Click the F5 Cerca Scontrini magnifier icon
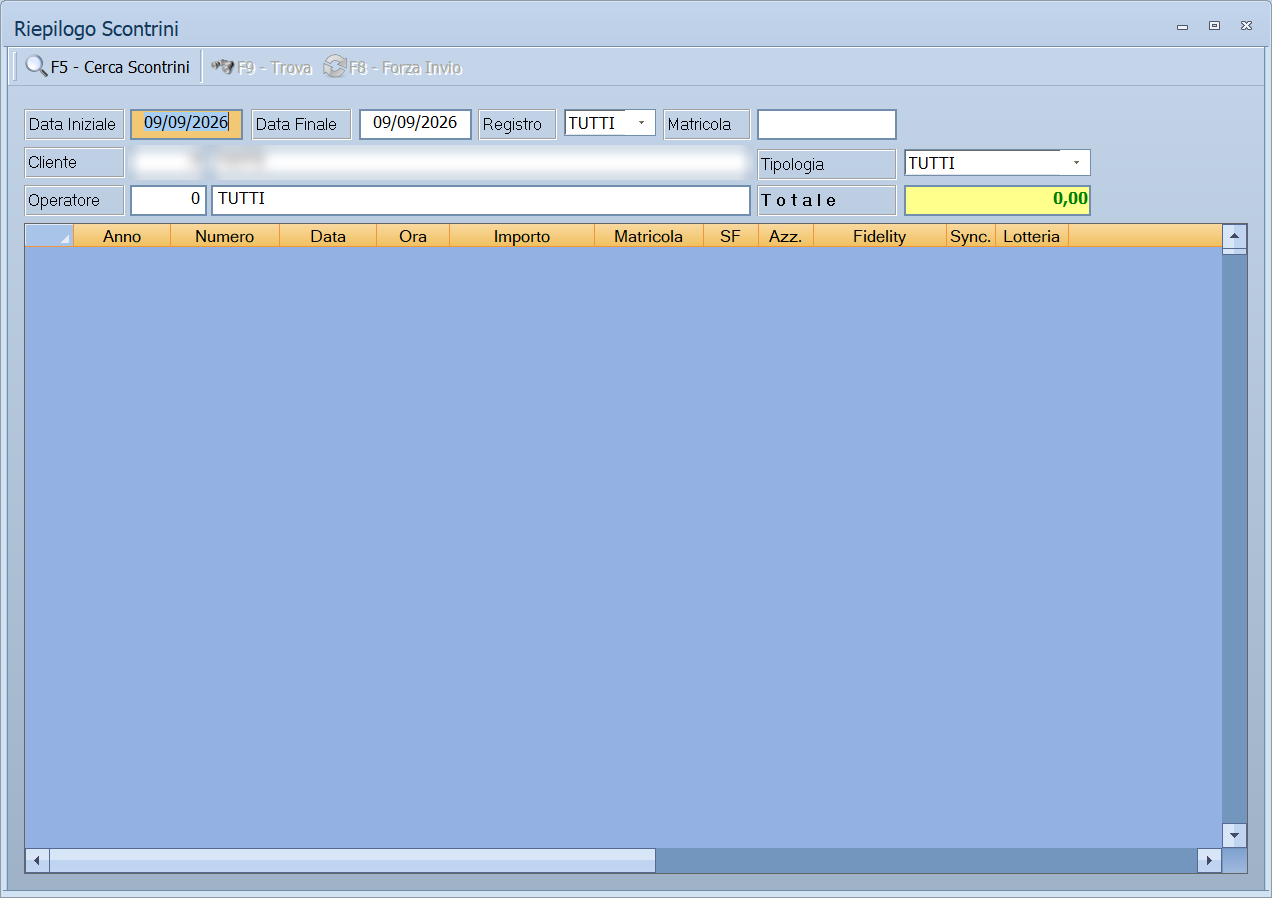 37,67
